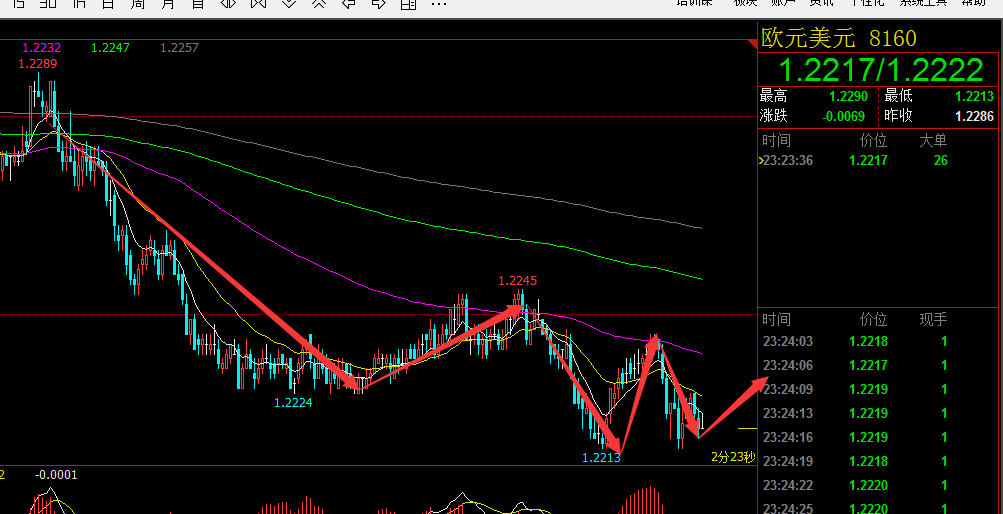
Task: Click the double chevron down toolbar icon
Action: pos(289,4)
